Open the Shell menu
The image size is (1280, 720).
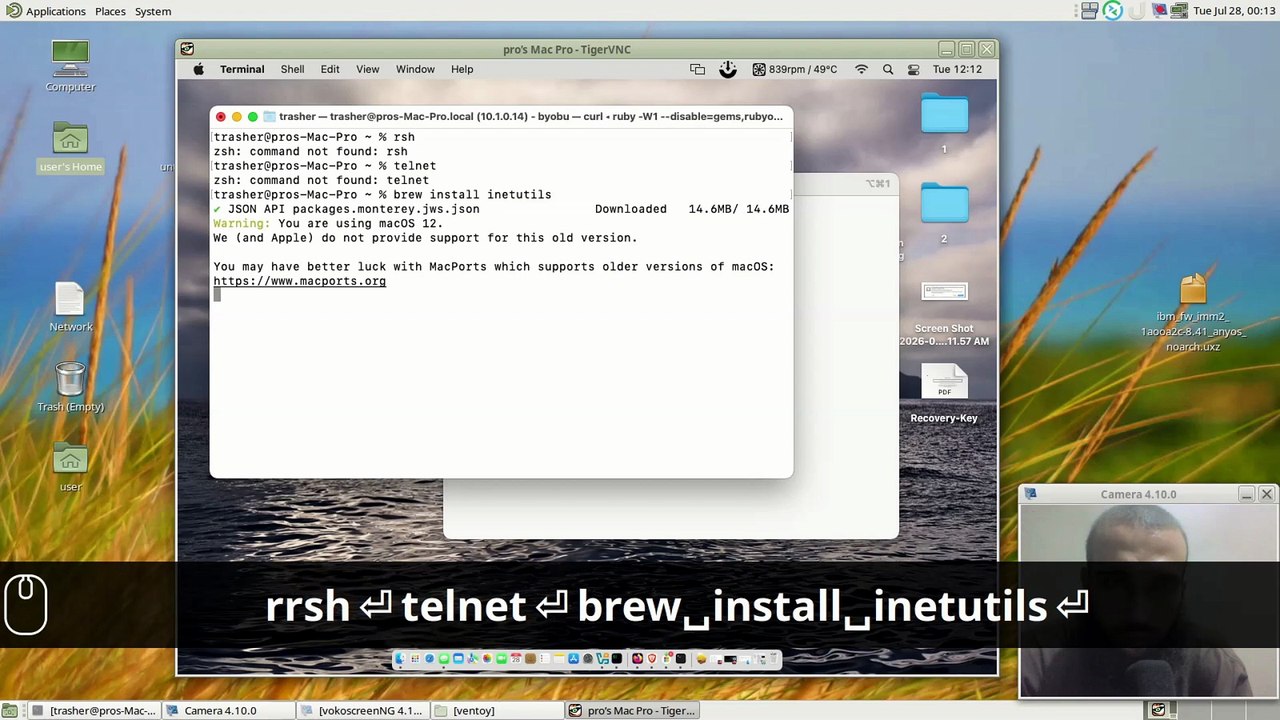292,69
